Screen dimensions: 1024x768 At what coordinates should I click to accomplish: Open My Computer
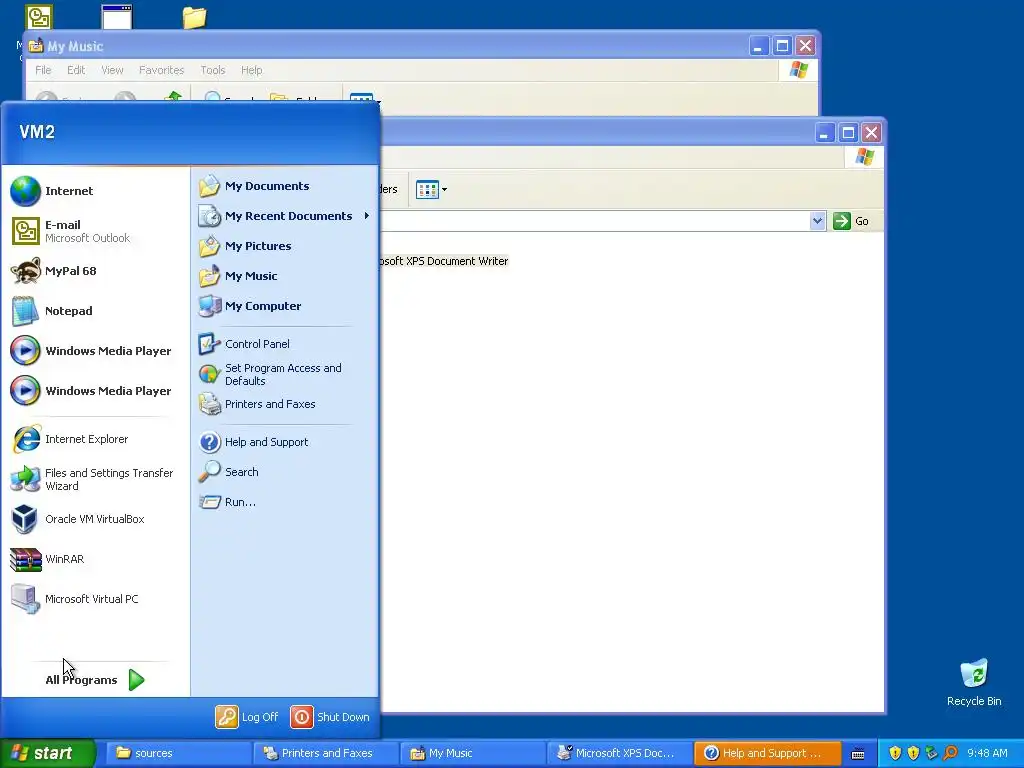[x=285, y=306]
